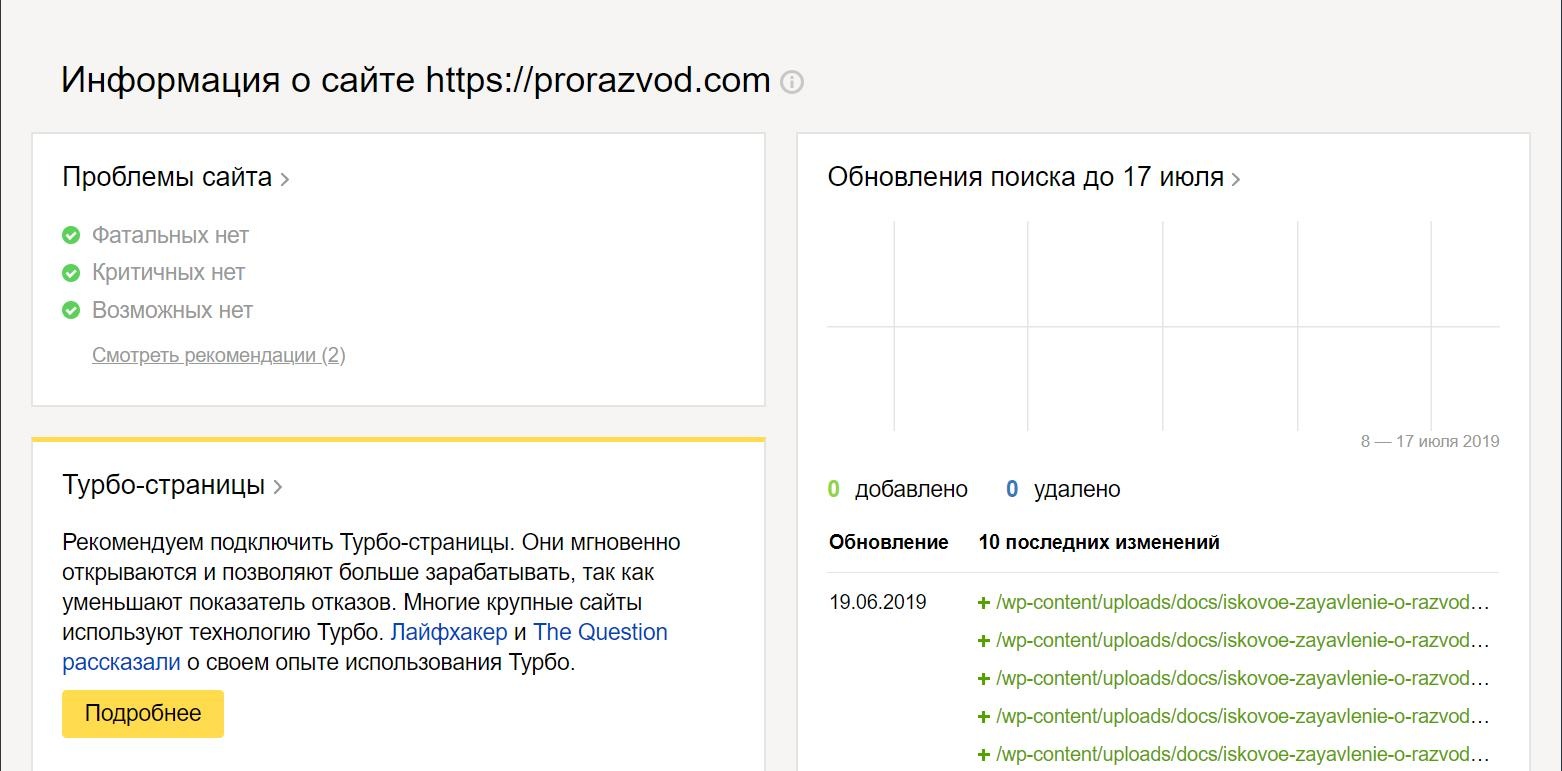
Task: Expand the chevron after "Обновления поиска до 17 июля"
Action: pos(1237,180)
